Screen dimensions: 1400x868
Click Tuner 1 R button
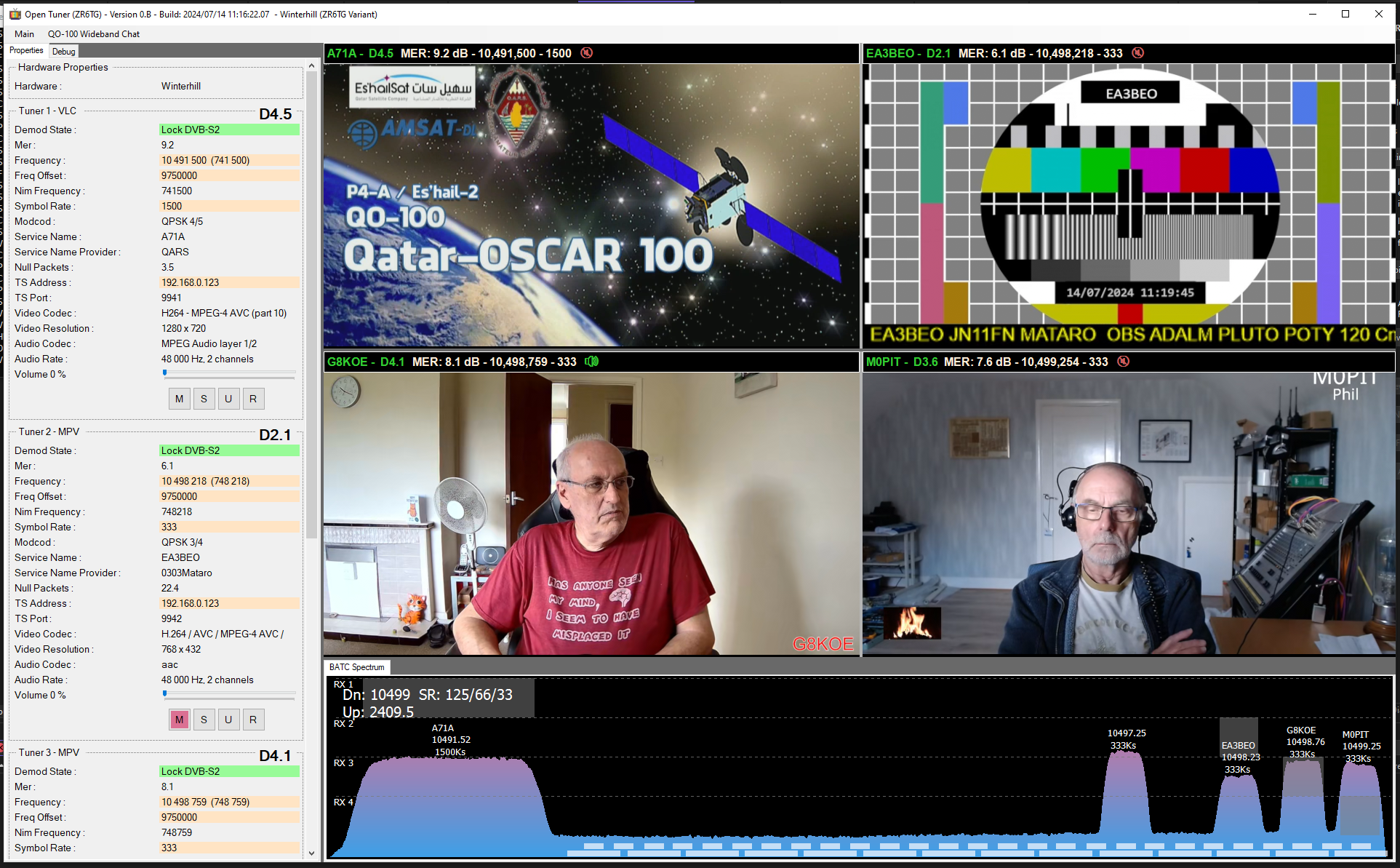253,399
